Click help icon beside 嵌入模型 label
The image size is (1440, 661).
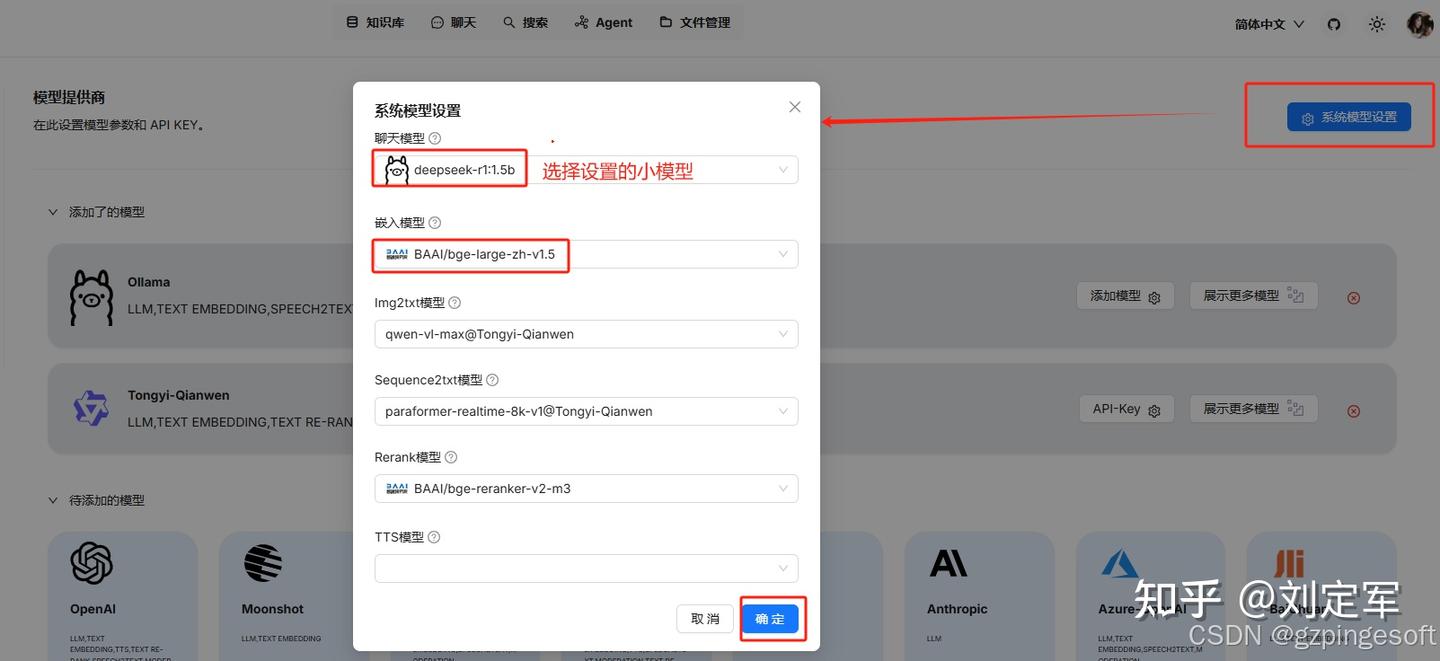(435, 223)
